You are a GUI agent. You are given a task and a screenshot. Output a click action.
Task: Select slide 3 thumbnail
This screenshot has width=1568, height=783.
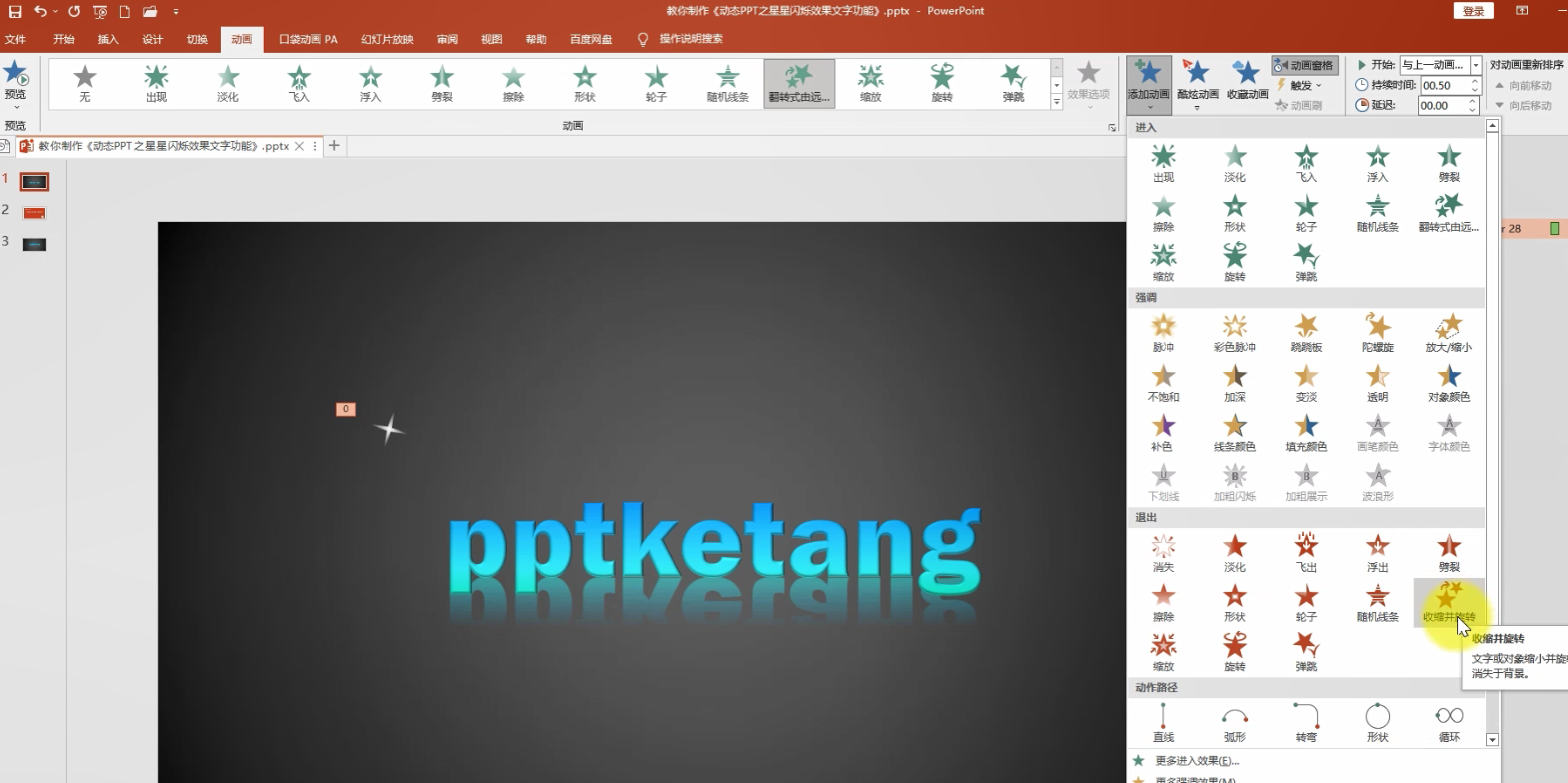34,244
